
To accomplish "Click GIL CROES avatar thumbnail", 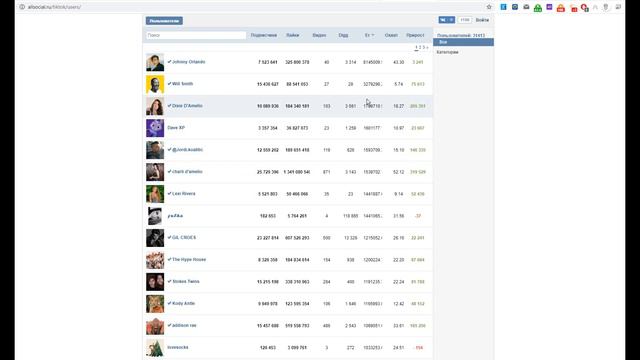I will click(x=155, y=238).
